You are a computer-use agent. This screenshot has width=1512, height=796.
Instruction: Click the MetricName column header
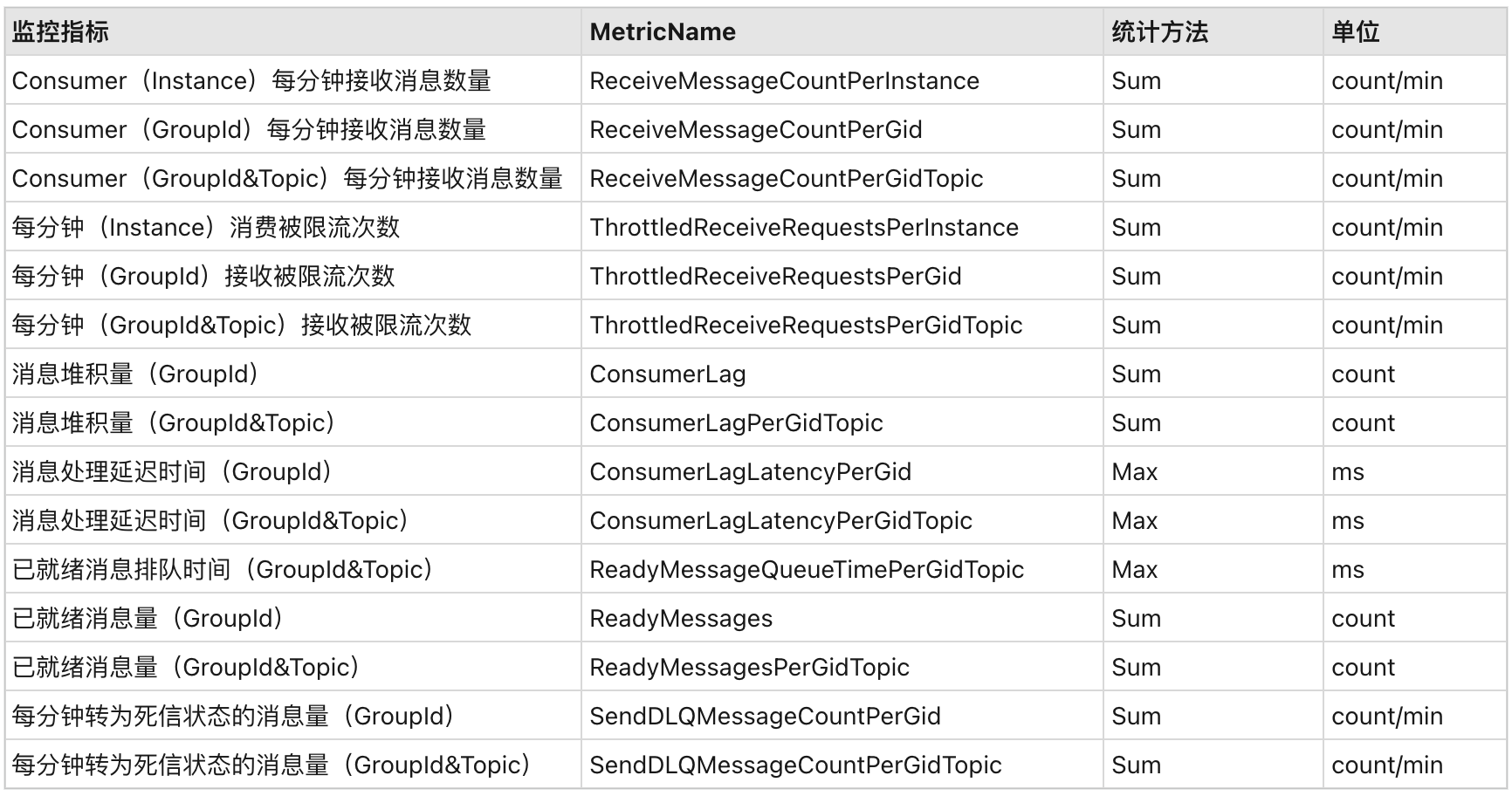click(x=663, y=32)
